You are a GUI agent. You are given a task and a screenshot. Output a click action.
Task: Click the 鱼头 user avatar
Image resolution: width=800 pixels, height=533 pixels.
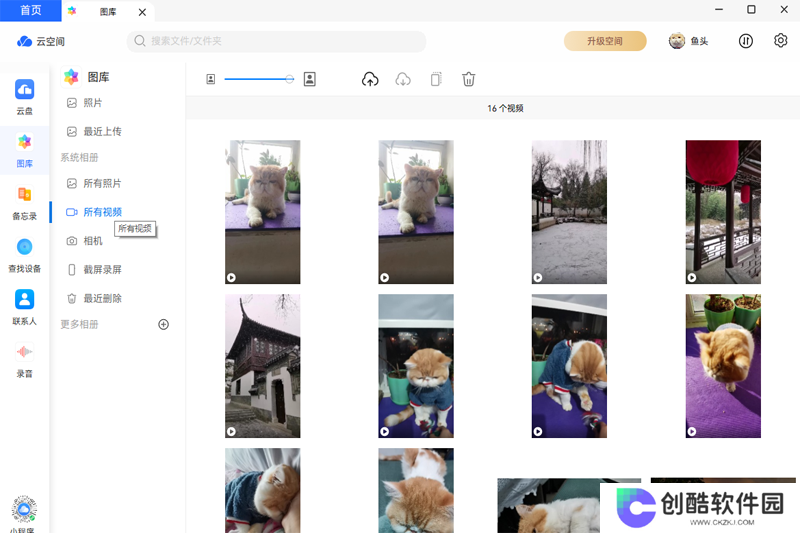677,41
